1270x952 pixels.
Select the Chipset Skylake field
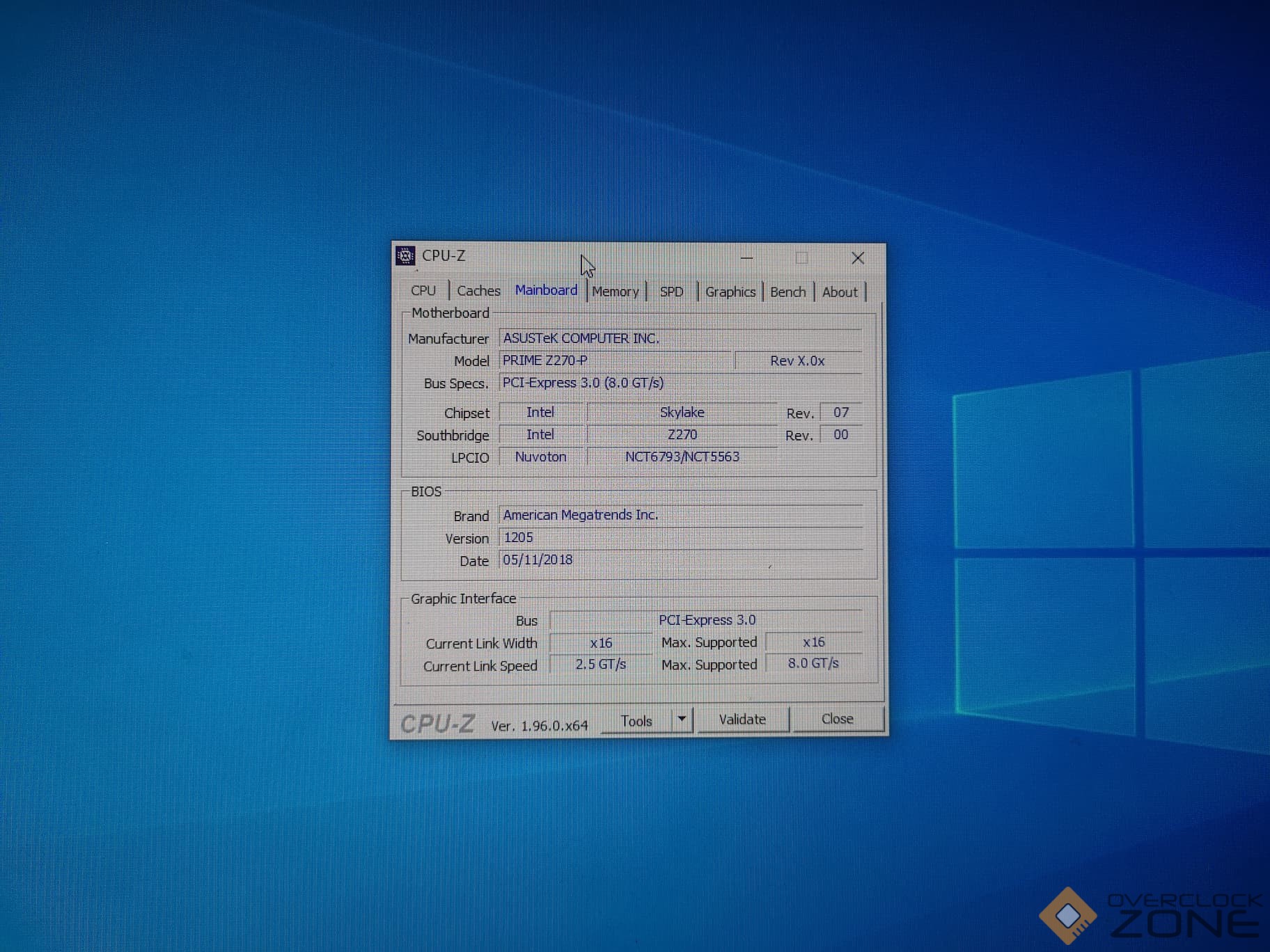[x=682, y=413]
